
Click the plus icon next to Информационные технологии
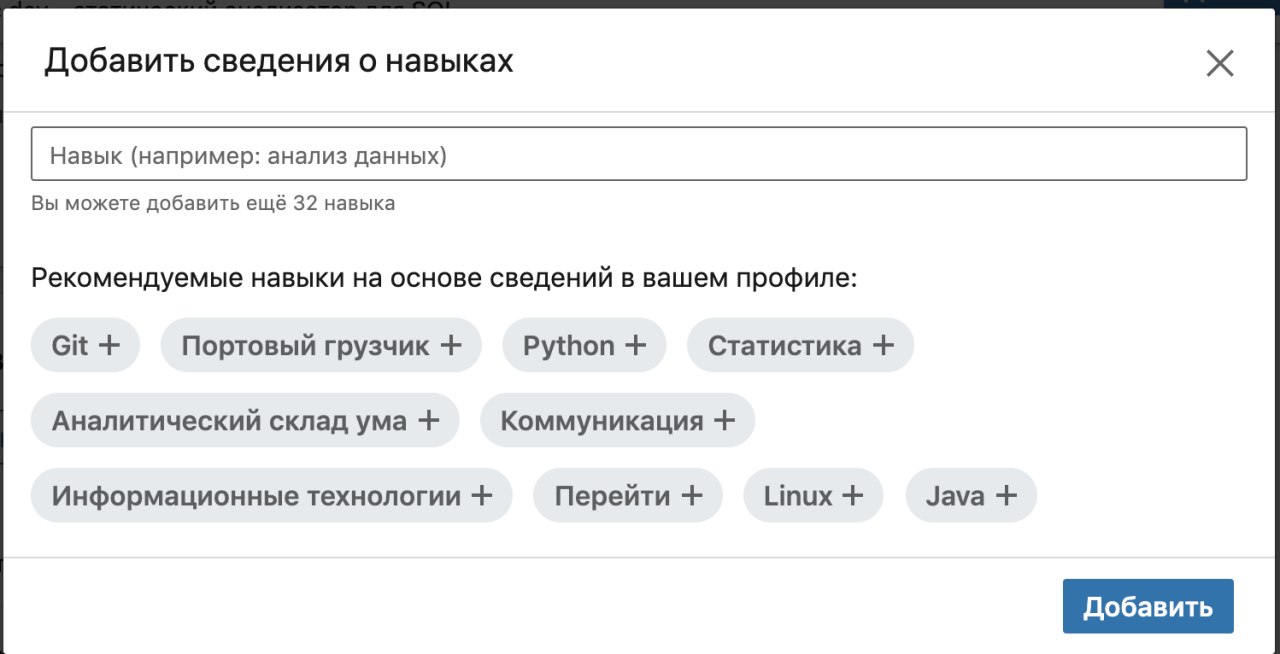482,495
